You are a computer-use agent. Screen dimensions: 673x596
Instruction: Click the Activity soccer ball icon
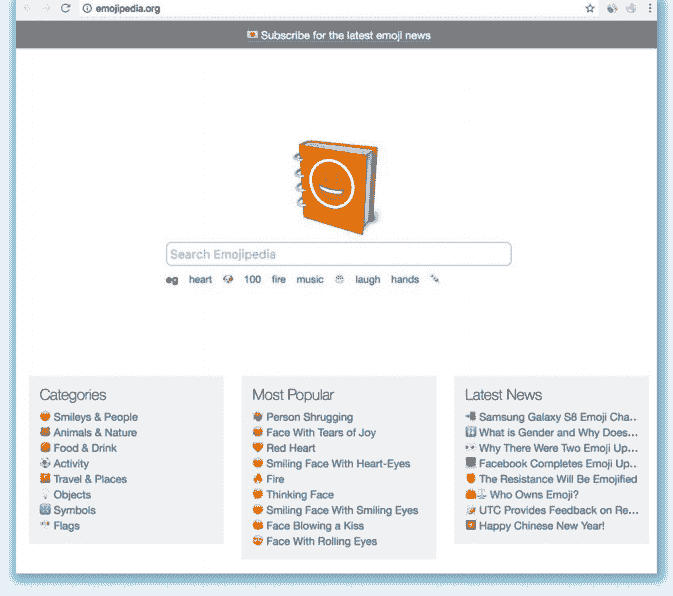[x=45, y=463]
